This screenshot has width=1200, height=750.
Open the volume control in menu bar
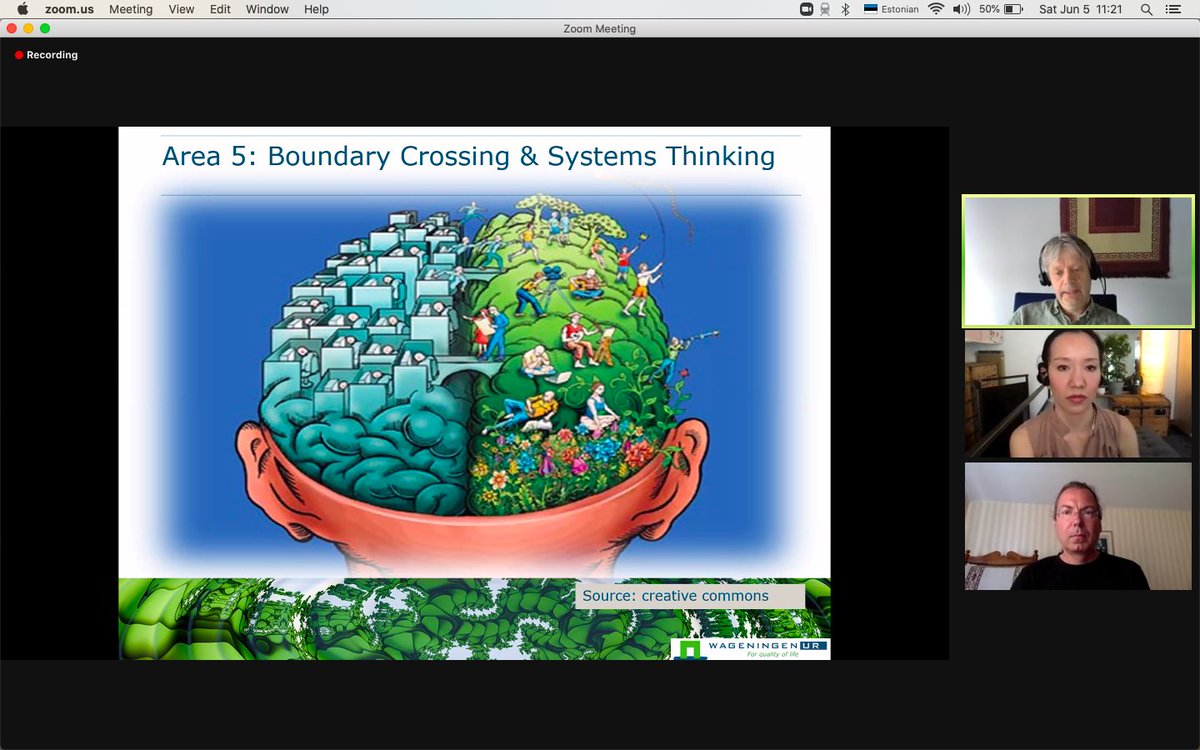click(962, 9)
